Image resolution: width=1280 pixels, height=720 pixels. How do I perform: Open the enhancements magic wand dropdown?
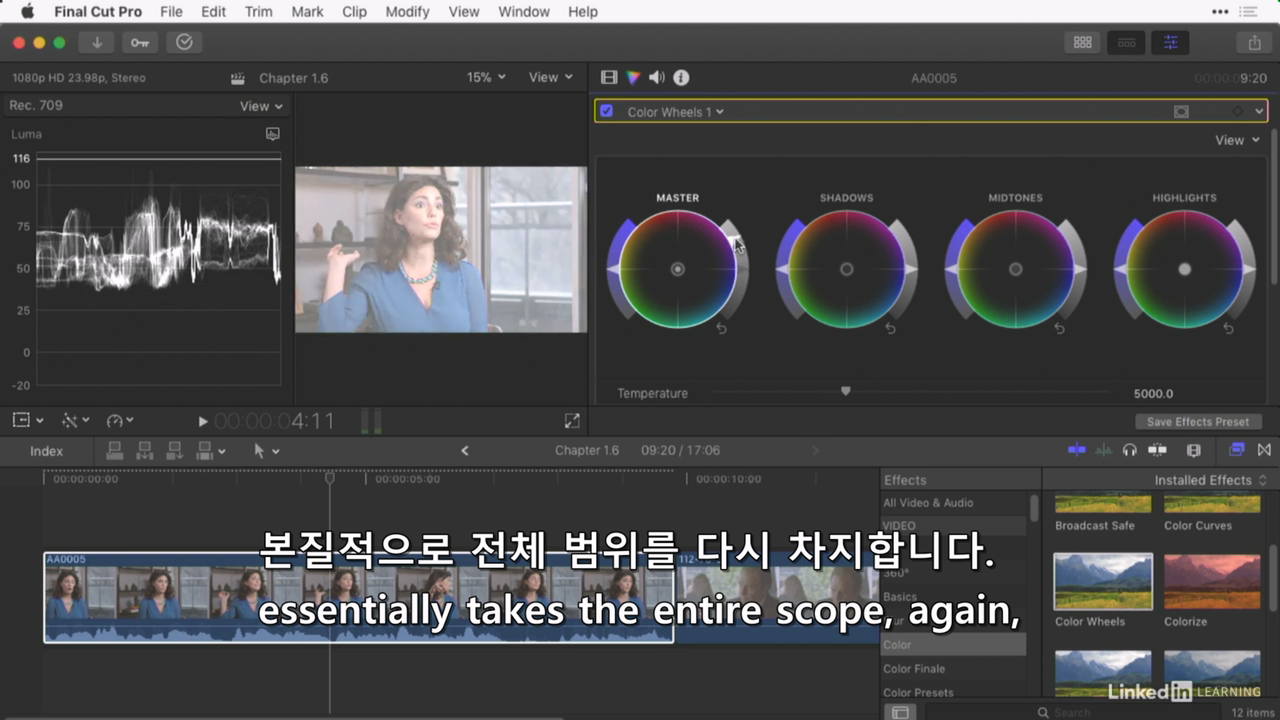75,421
